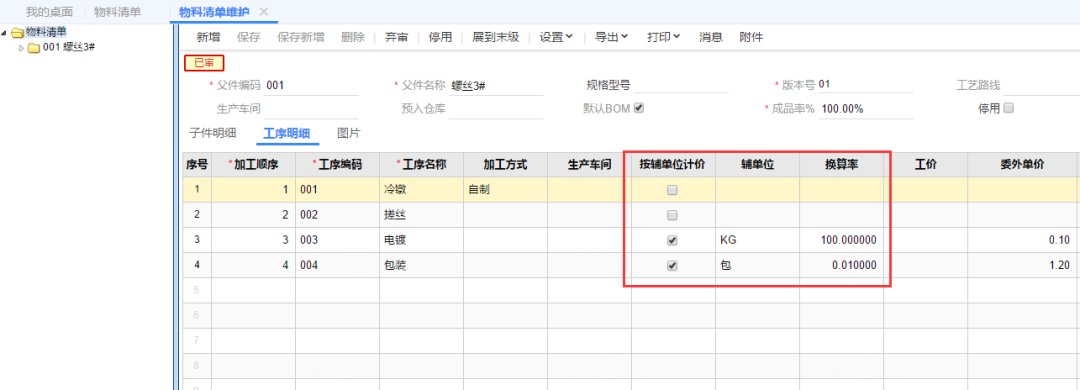Image resolution: width=1080 pixels, height=390 pixels.
Task: Uncheck 按辅单位计价 for 电镀 row
Action: [x=673, y=240]
